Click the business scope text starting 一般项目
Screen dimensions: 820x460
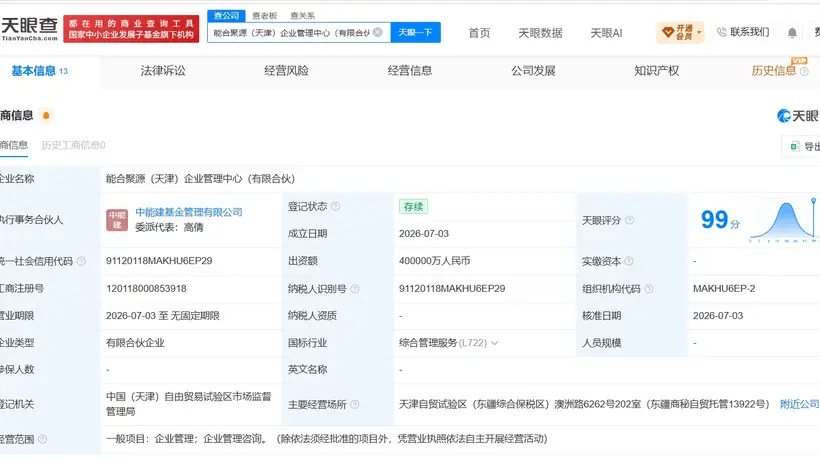[326, 439]
